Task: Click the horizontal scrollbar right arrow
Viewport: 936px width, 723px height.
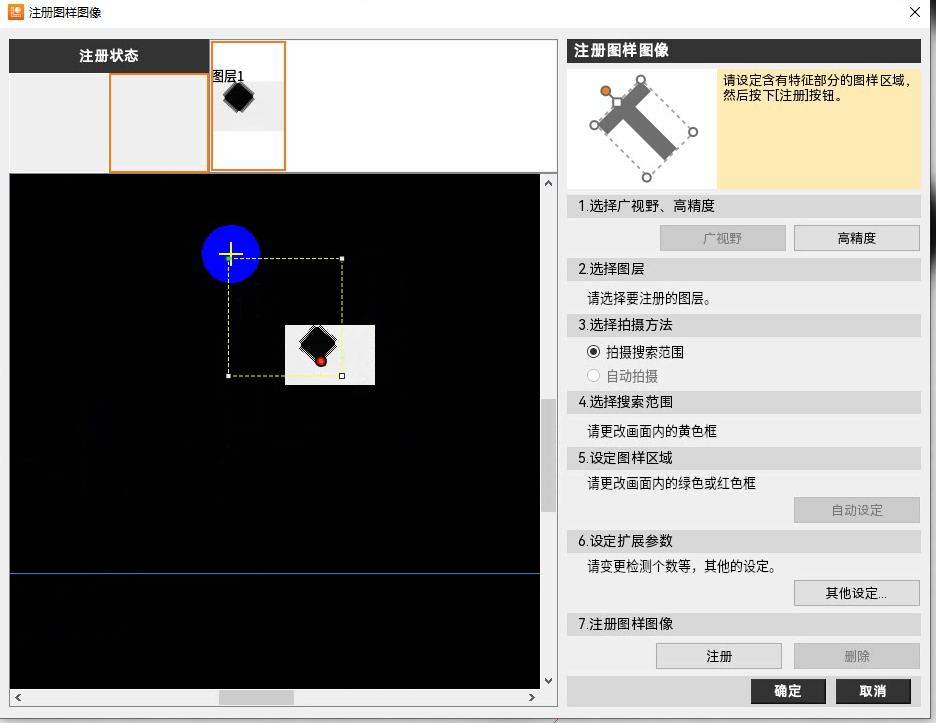Action: point(531,697)
